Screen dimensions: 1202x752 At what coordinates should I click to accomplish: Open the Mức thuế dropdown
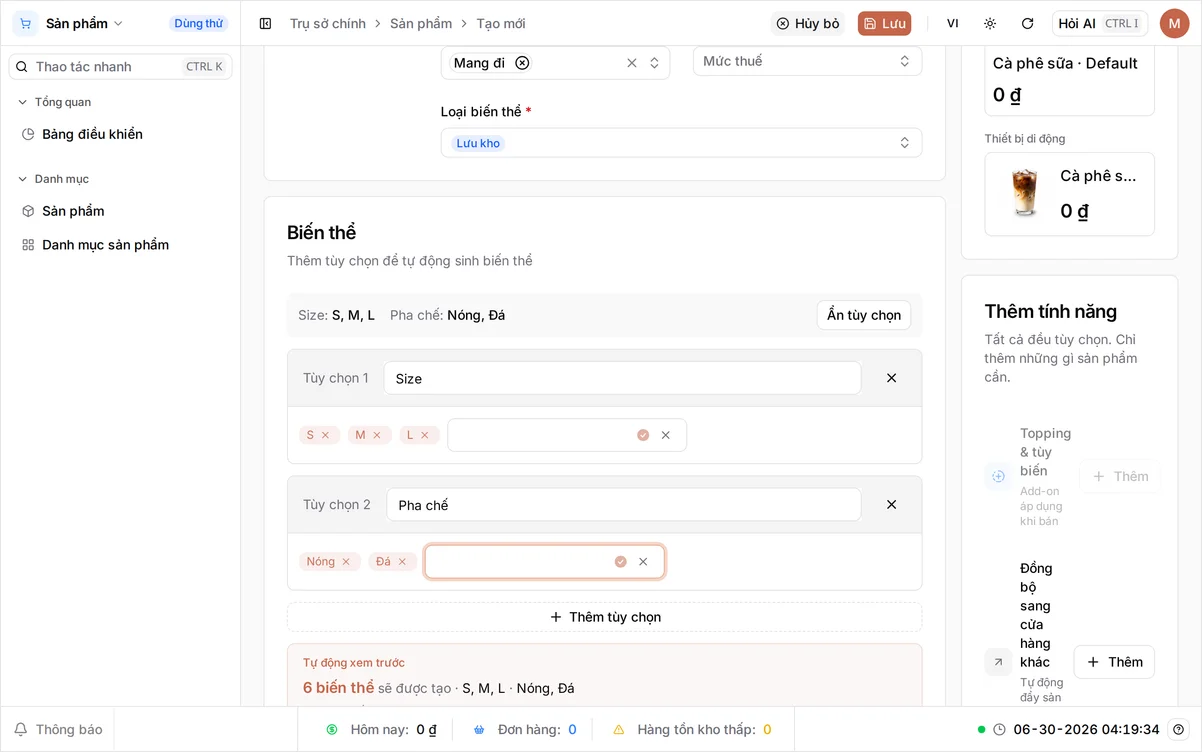(807, 61)
